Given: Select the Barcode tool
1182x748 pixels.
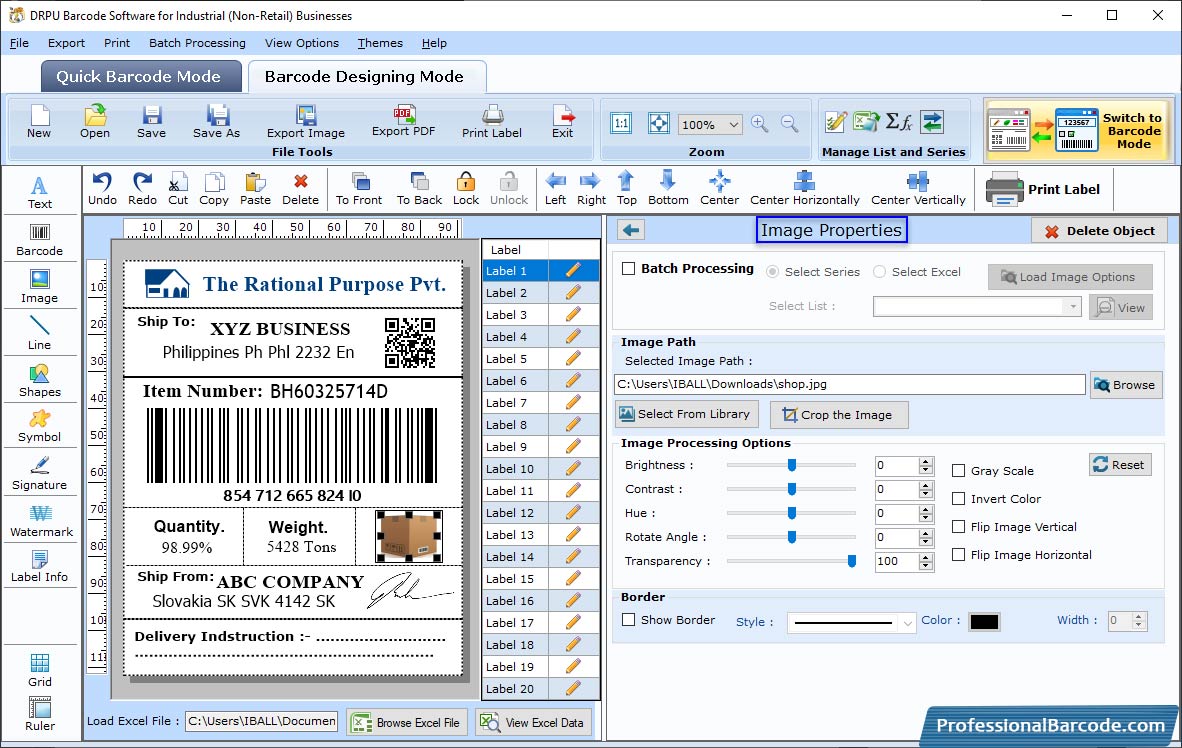Looking at the screenshot, I should (39, 241).
